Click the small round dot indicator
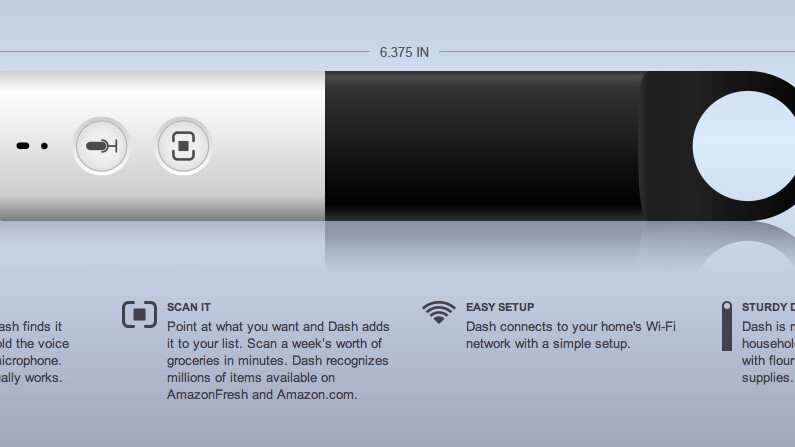Image resolution: width=795 pixels, height=447 pixels. pyautogui.click(x=45, y=146)
